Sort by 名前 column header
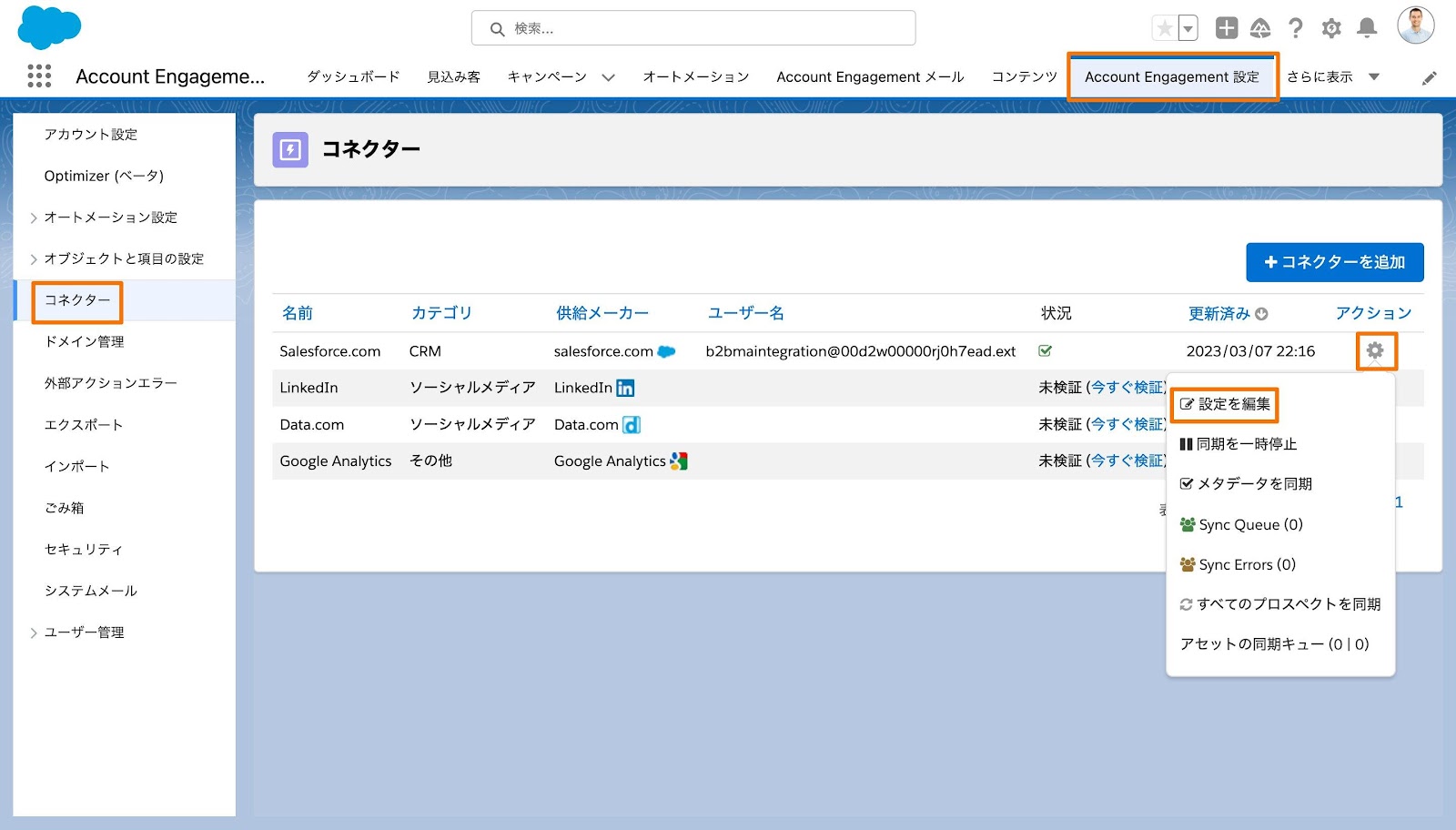The width and height of the screenshot is (1456, 830). click(x=298, y=313)
